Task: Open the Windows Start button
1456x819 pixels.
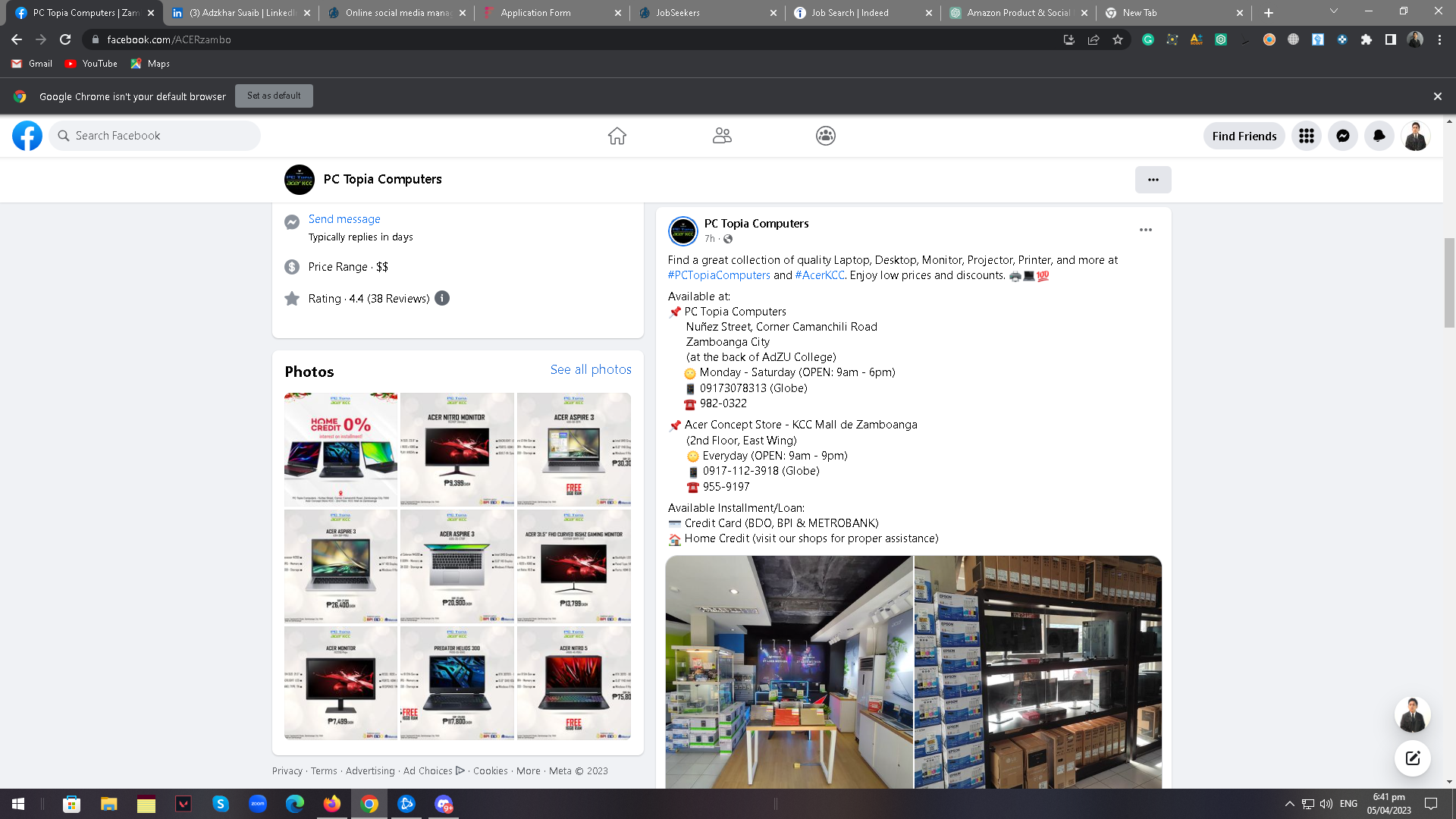Action: pyautogui.click(x=18, y=804)
